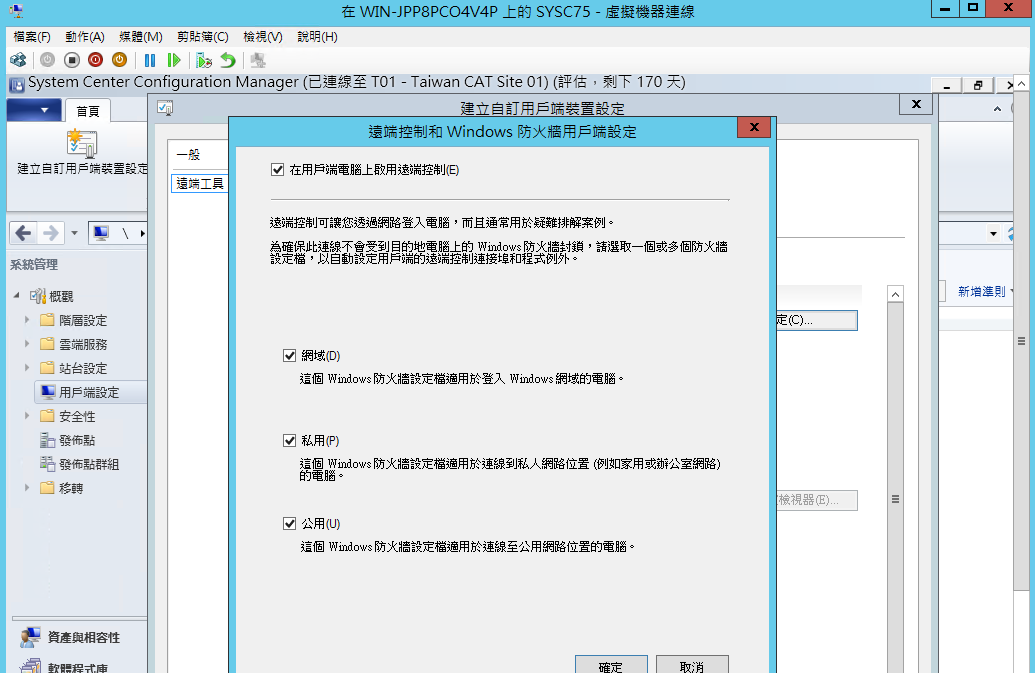Click the 建立自訂用戶端裝置設定 ribbon icon
Screen dimensions: 1035x673
point(83,143)
